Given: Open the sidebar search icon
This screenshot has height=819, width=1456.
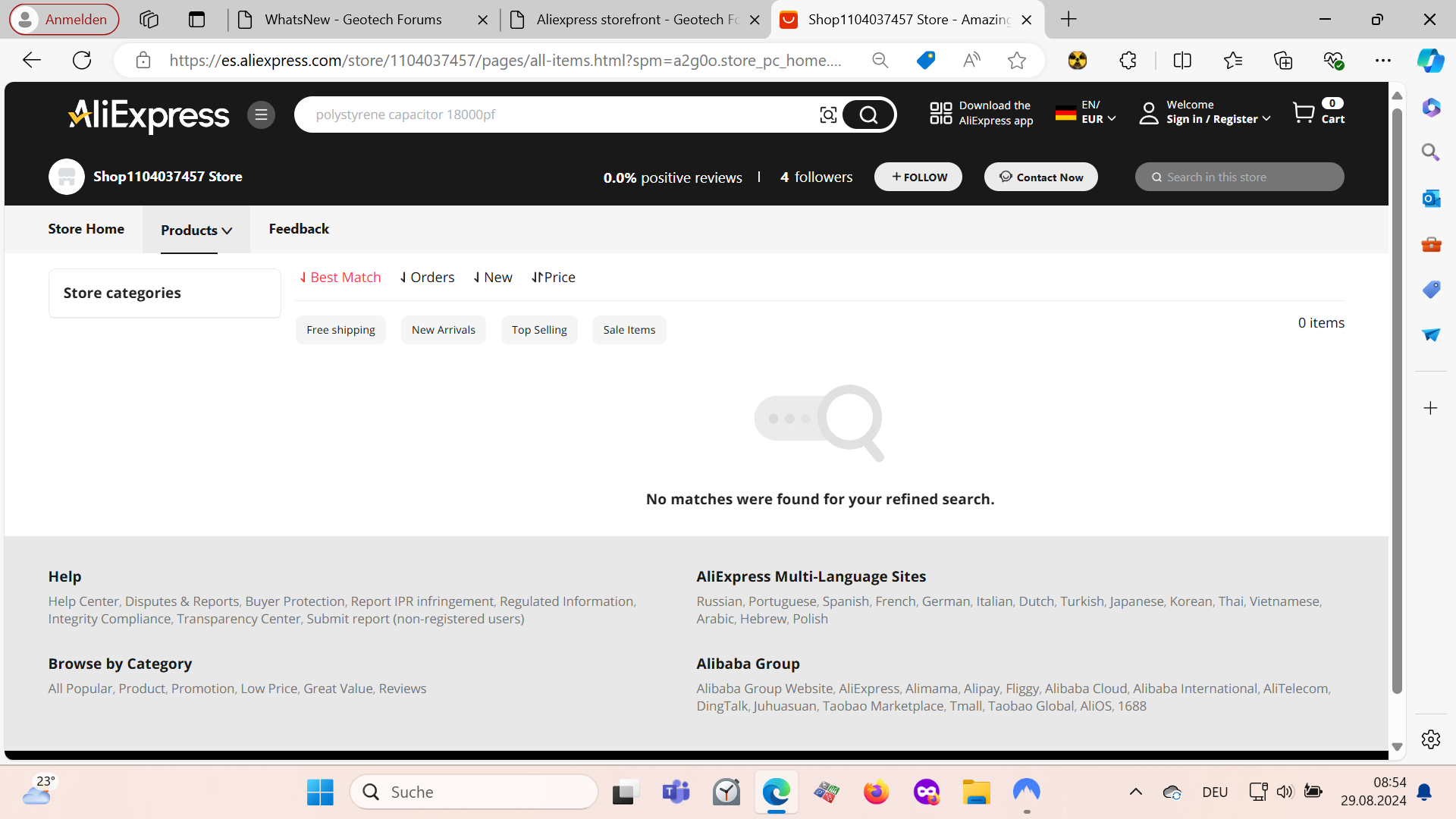Looking at the screenshot, I should point(1431,152).
